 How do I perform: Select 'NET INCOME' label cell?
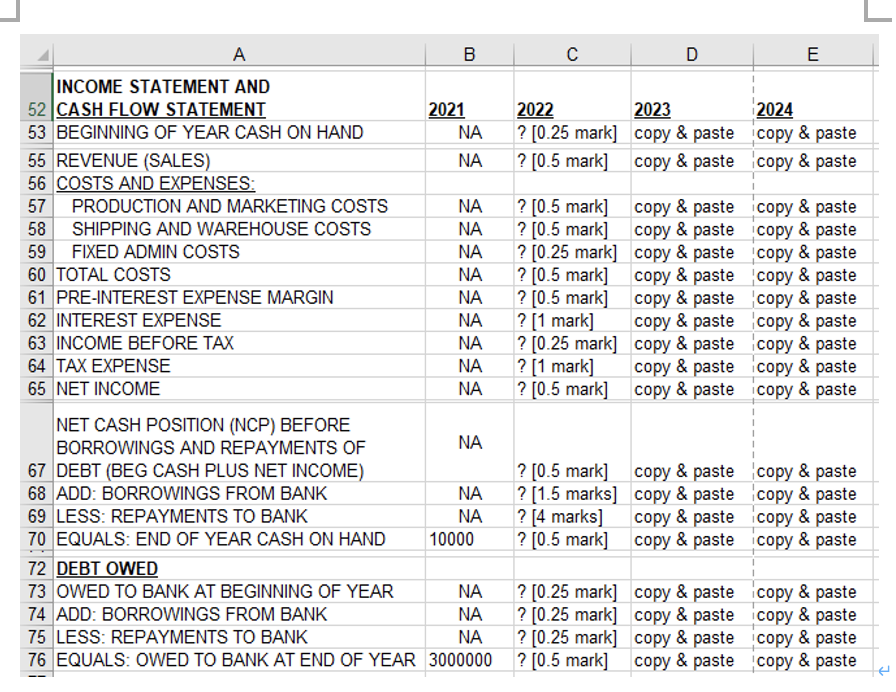tap(239, 389)
